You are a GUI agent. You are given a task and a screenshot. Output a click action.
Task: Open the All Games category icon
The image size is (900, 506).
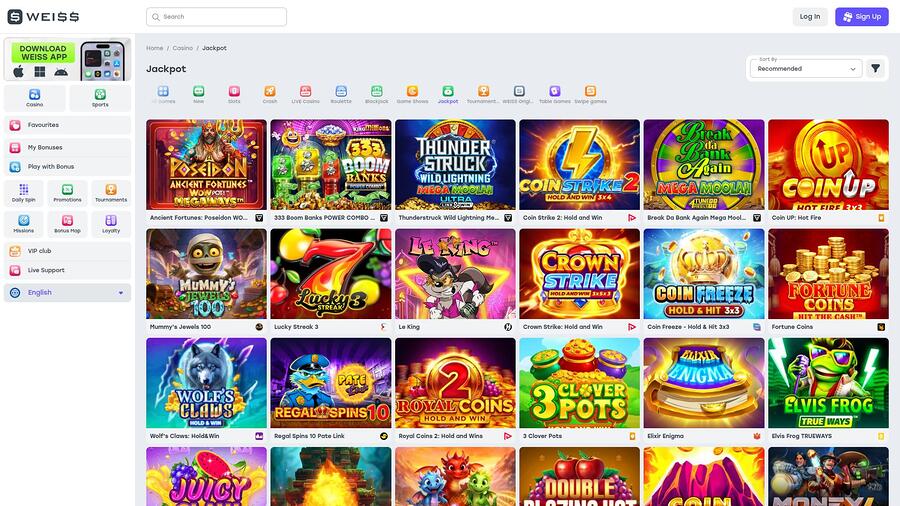tap(163, 94)
